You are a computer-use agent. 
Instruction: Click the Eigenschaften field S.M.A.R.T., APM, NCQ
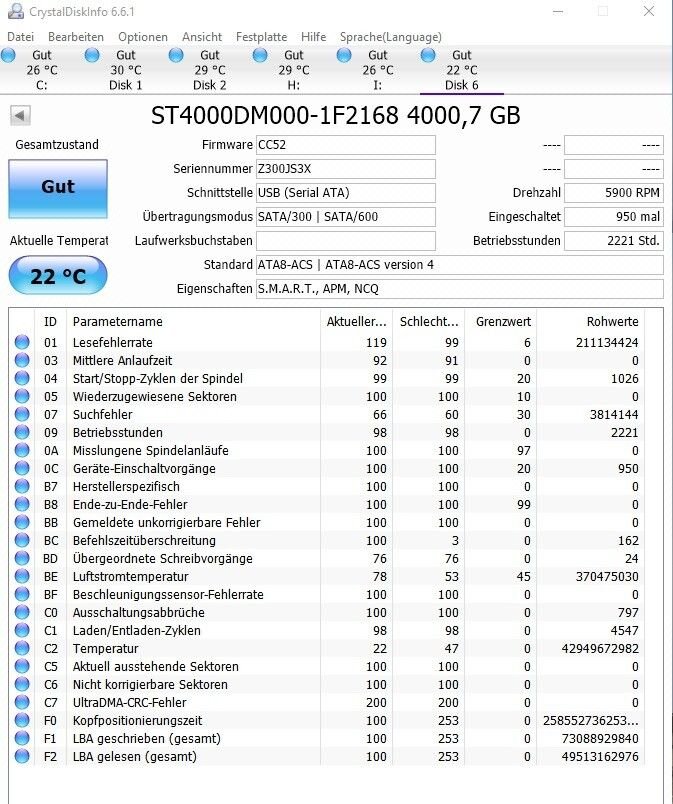click(x=460, y=289)
